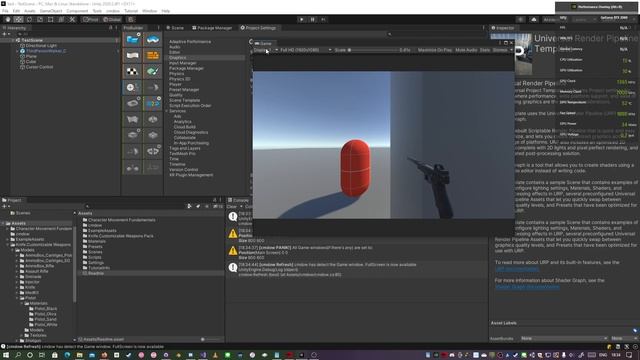
Task: Open the Assets menu
Action: [30, 11]
